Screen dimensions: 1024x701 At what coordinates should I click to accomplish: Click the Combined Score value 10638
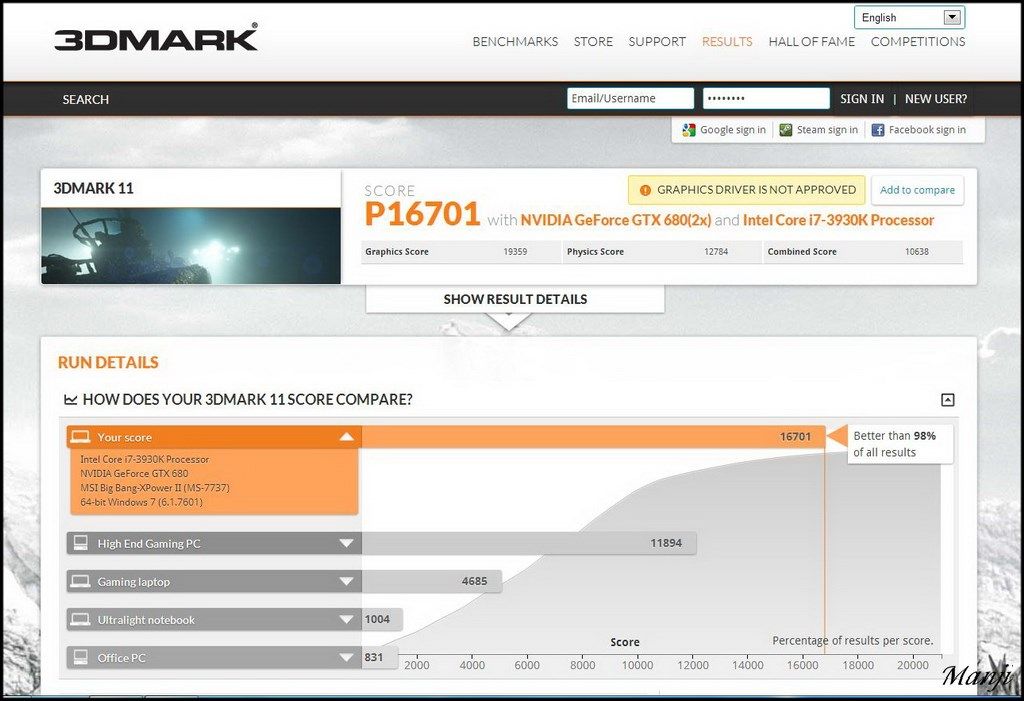point(917,252)
